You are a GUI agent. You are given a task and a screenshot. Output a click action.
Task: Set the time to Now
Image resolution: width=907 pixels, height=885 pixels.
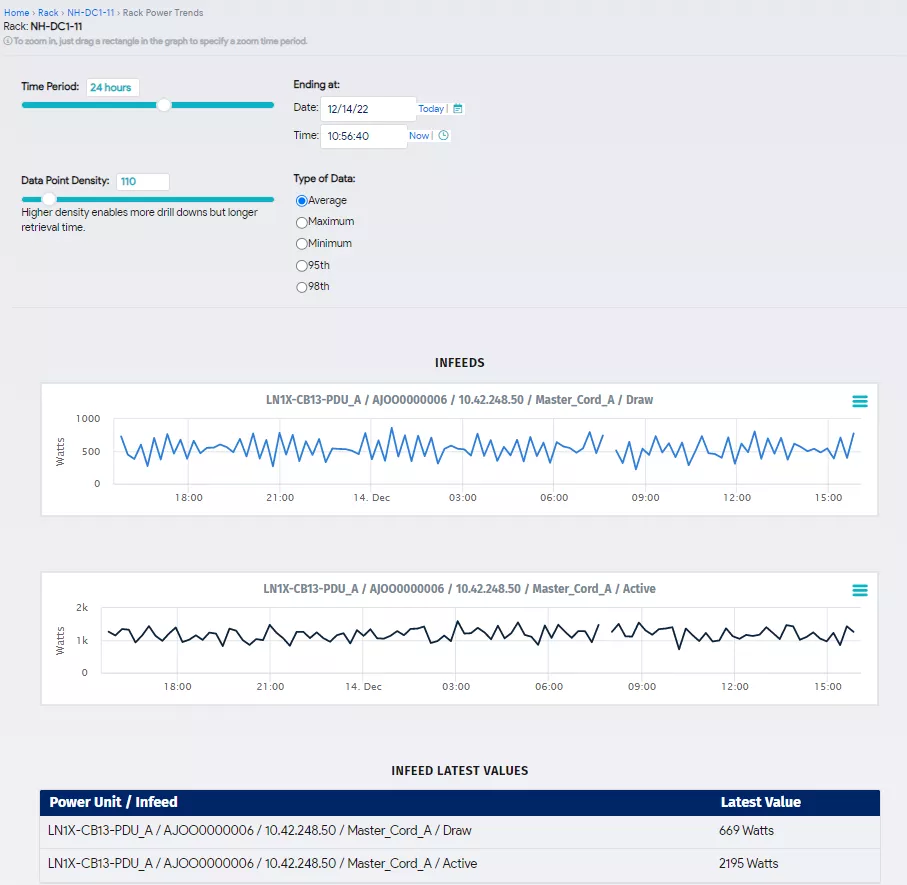click(418, 136)
